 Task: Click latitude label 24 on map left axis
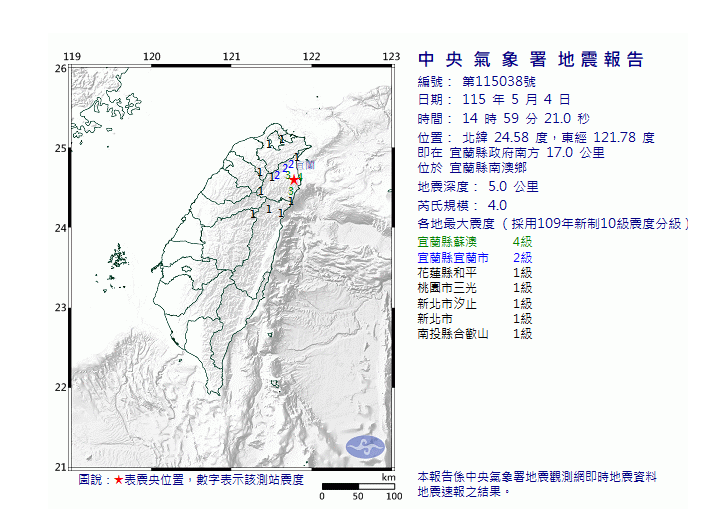[x=60, y=228]
